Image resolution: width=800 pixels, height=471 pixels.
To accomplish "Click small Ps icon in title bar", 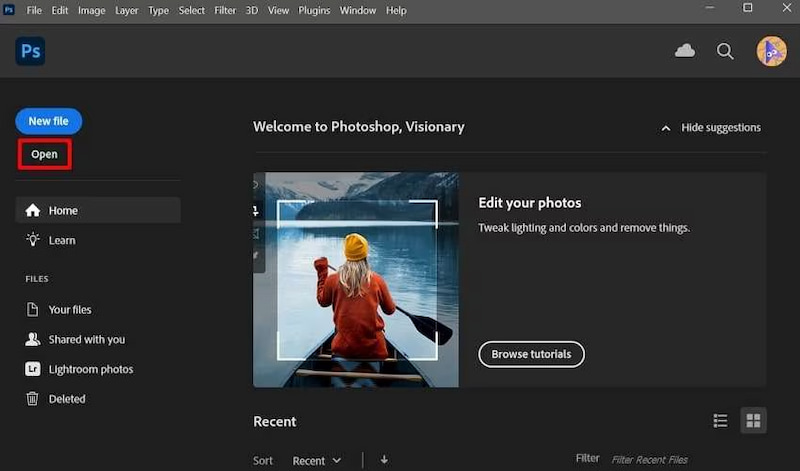I will click(x=9, y=10).
